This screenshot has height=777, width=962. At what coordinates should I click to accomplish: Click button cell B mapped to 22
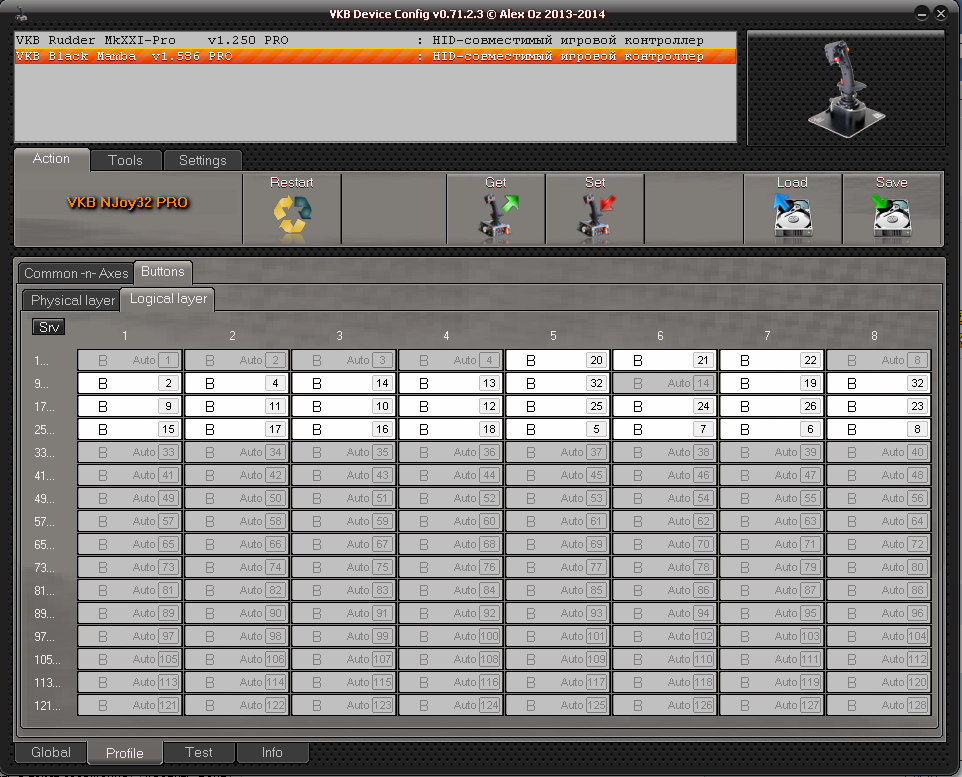click(771, 360)
